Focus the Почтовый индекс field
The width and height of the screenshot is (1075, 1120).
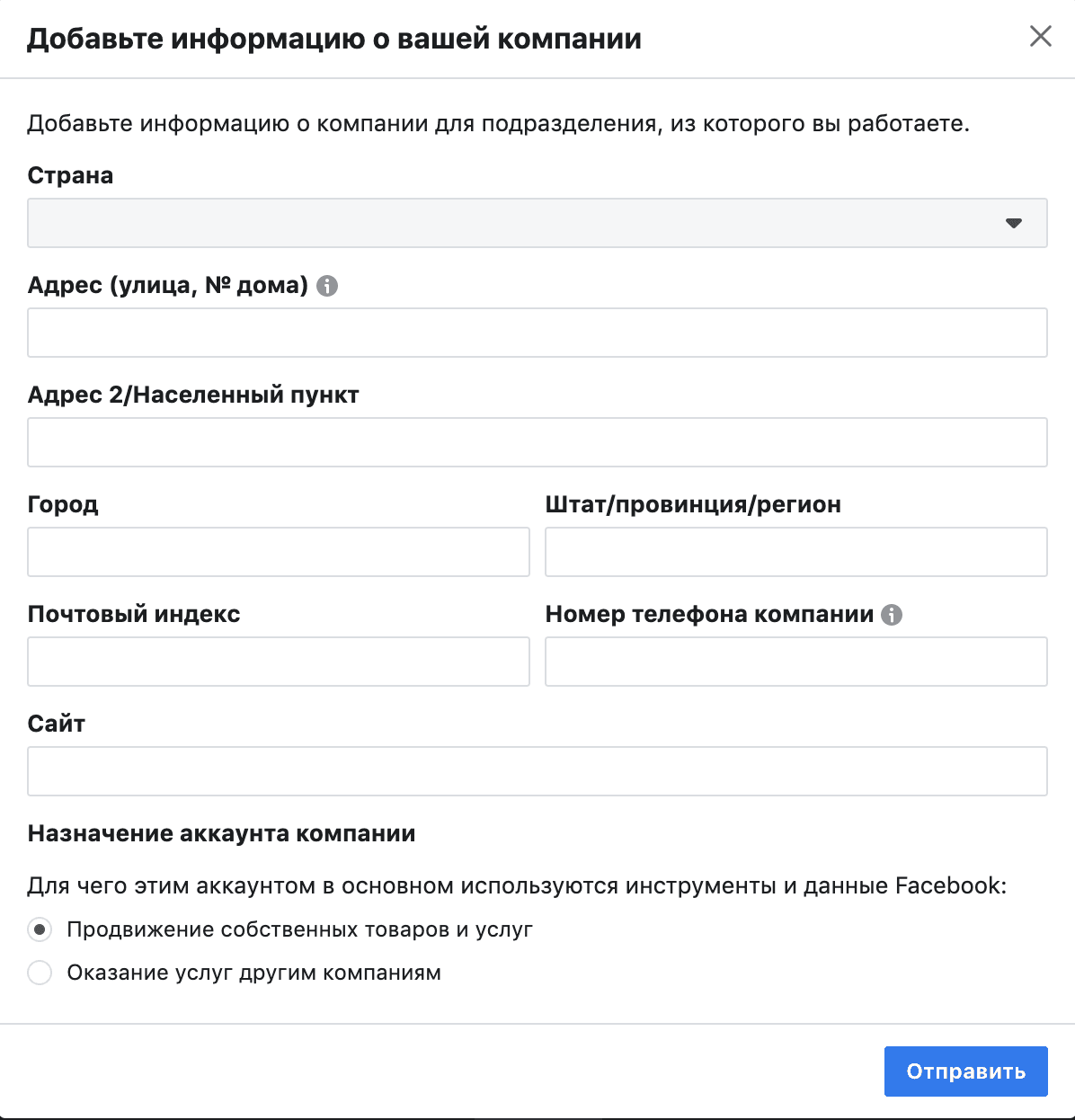(x=279, y=662)
